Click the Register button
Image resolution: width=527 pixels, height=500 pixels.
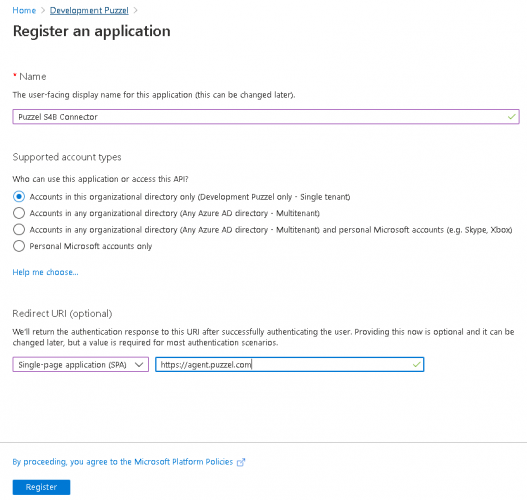(x=41, y=487)
